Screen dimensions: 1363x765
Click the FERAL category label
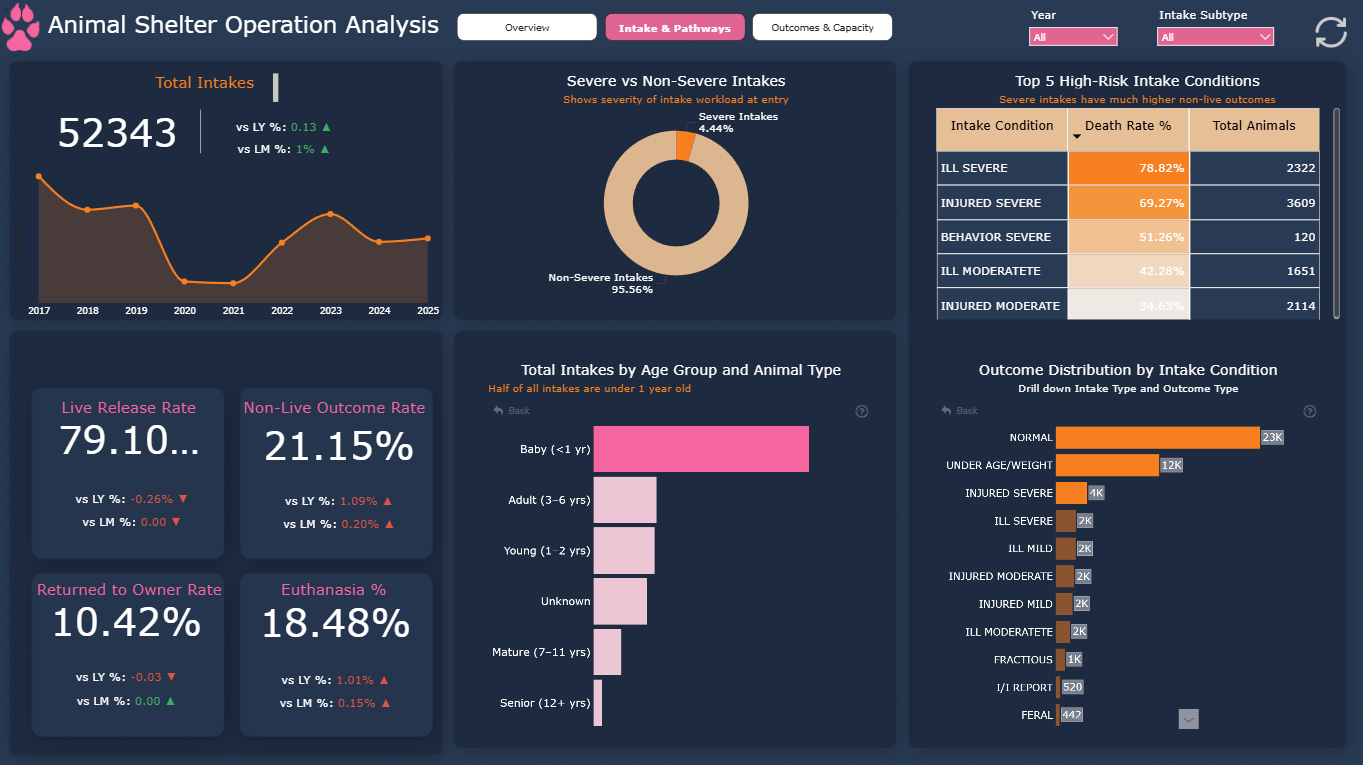pyautogui.click(x=1037, y=715)
